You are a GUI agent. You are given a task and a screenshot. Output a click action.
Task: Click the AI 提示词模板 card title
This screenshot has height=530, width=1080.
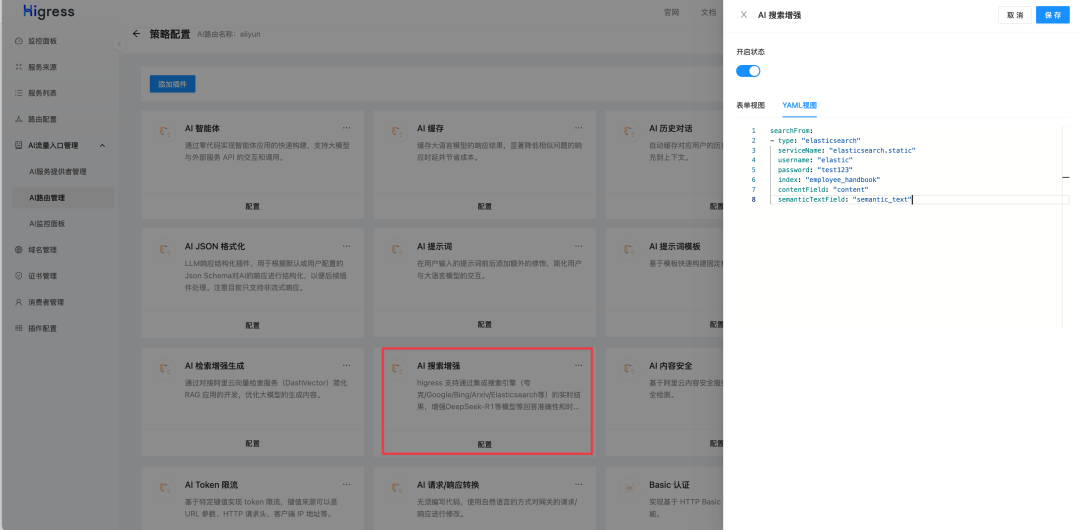pyautogui.click(x=675, y=247)
